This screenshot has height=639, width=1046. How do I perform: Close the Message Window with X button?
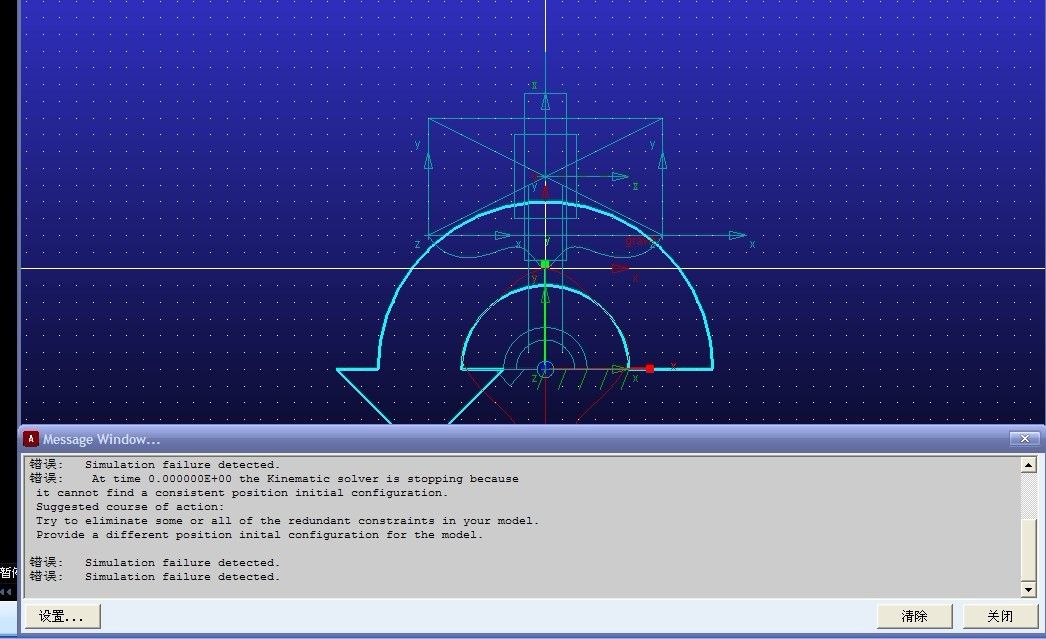[x=1023, y=439]
